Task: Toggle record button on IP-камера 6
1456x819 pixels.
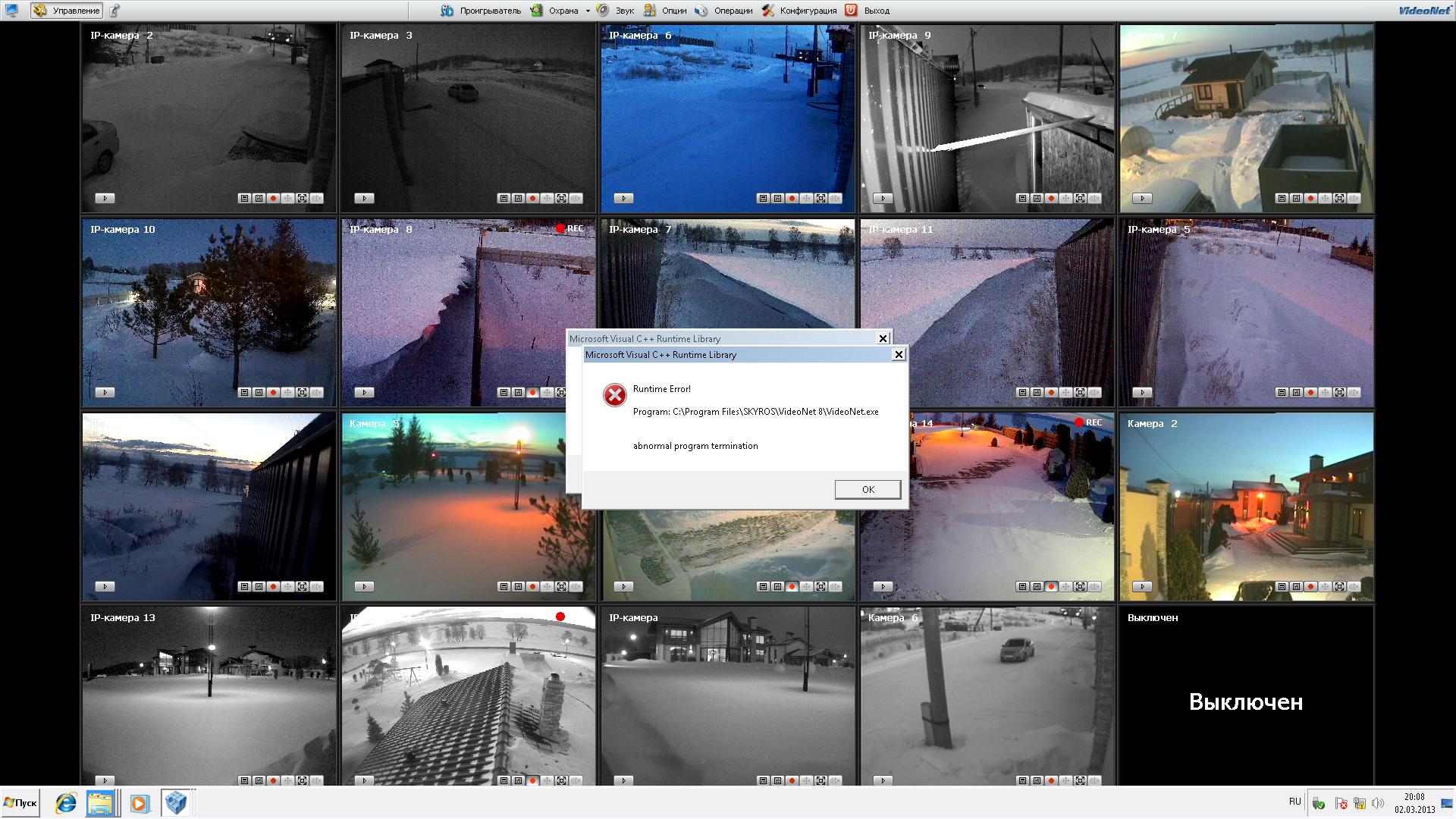Action: [x=792, y=199]
